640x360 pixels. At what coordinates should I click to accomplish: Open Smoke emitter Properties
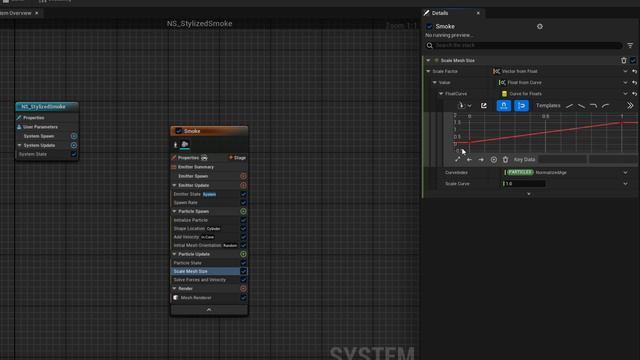[x=189, y=158]
